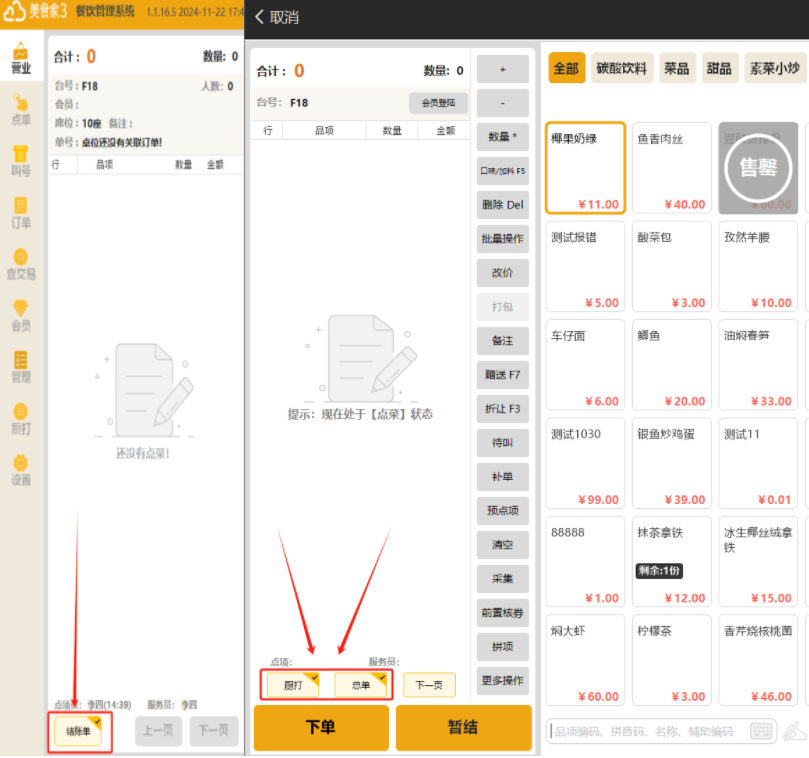Click the 口味/加料 F5 button
The height and width of the screenshot is (758, 809).
(x=503, y=171)
